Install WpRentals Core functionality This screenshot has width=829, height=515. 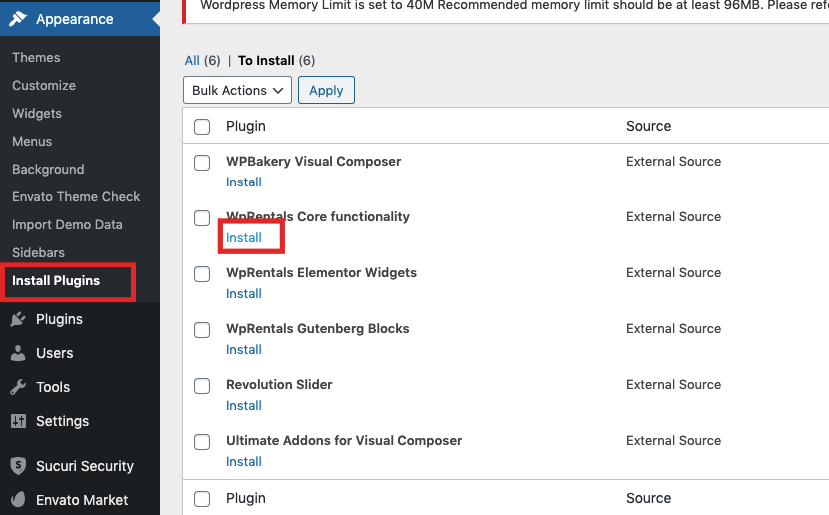tap(244, 237)
